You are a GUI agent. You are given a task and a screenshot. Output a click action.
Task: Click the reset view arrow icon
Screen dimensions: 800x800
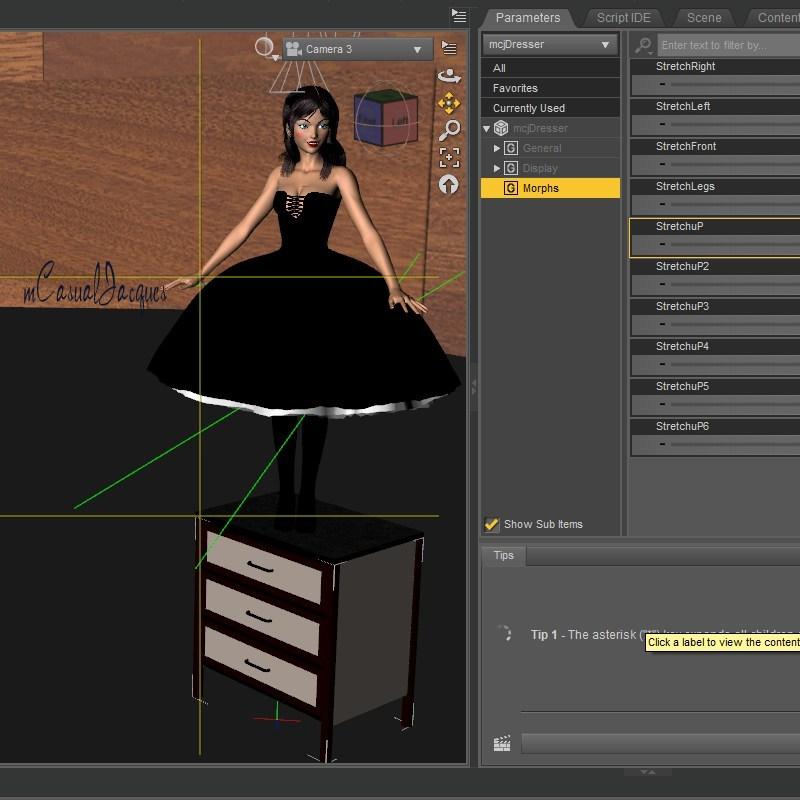pos(449,184)
